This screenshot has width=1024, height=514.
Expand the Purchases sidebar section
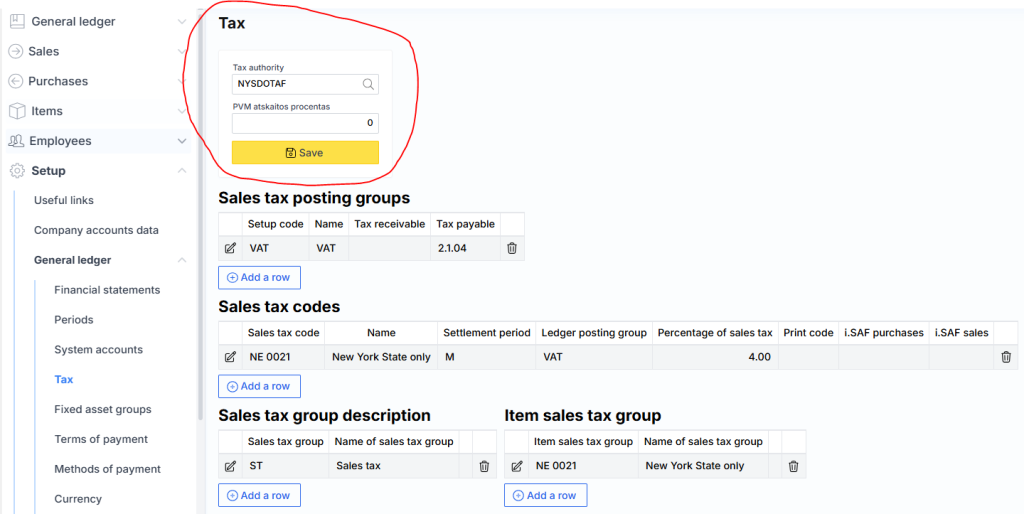181,82
